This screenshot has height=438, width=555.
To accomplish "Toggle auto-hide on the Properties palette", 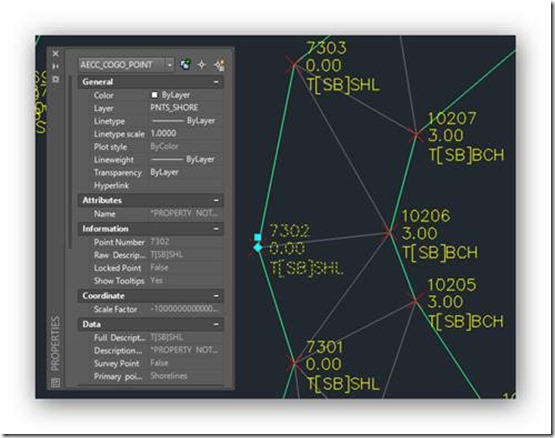I will [x=56, y=66].
